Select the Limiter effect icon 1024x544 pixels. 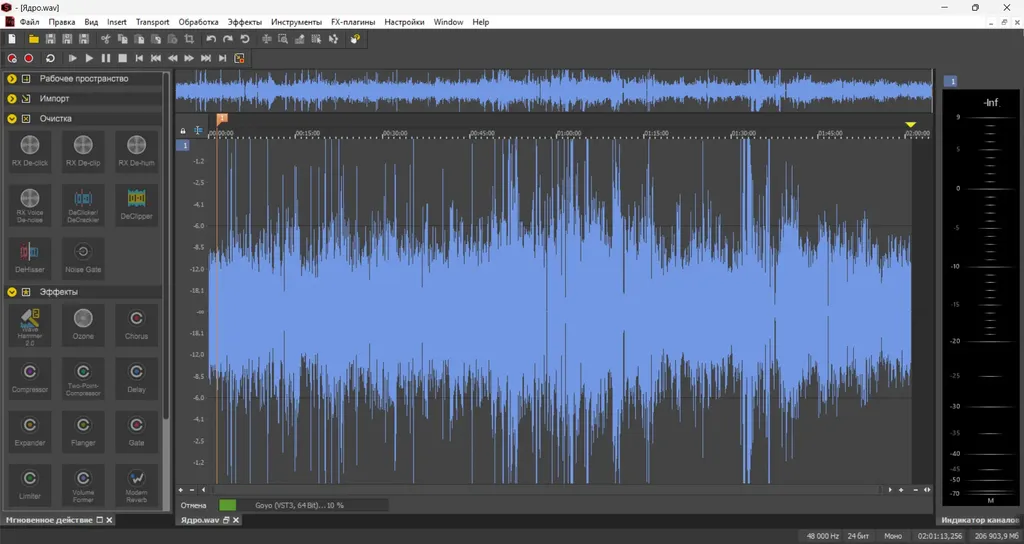click(30, 485)
